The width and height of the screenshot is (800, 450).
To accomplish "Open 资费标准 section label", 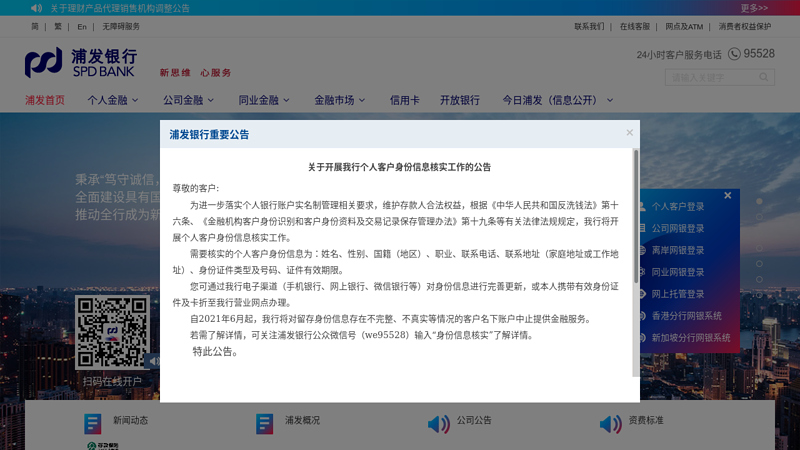I will [x=646, y=420].
